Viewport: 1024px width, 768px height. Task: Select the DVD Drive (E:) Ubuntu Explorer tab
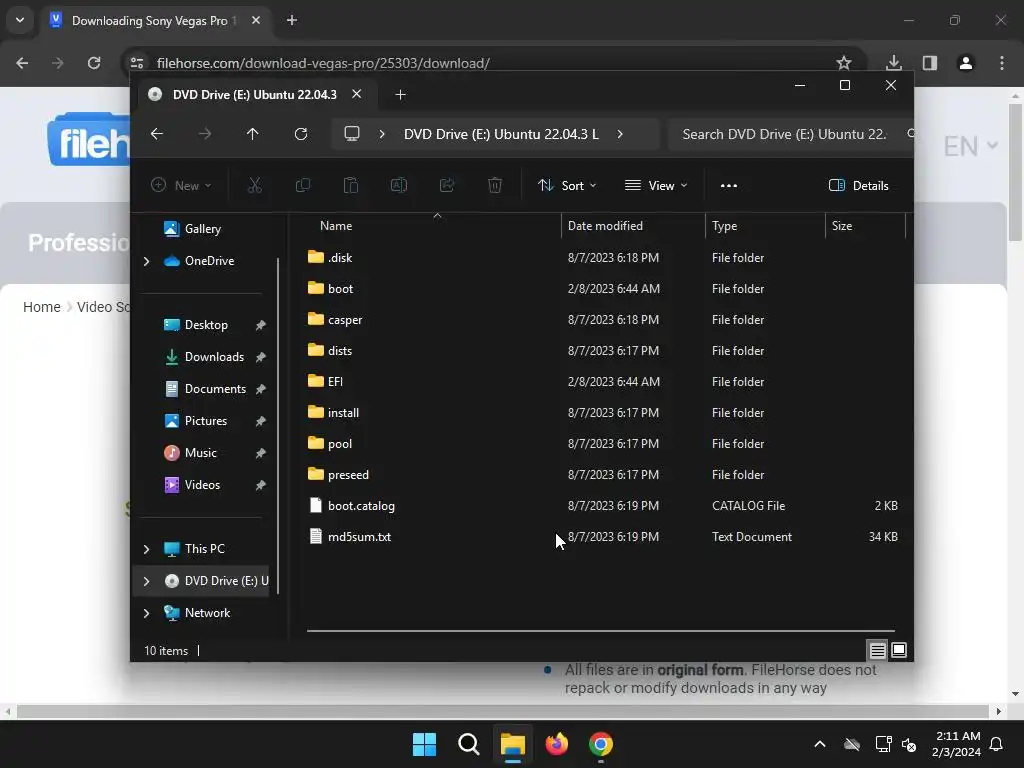pos(255,95)
